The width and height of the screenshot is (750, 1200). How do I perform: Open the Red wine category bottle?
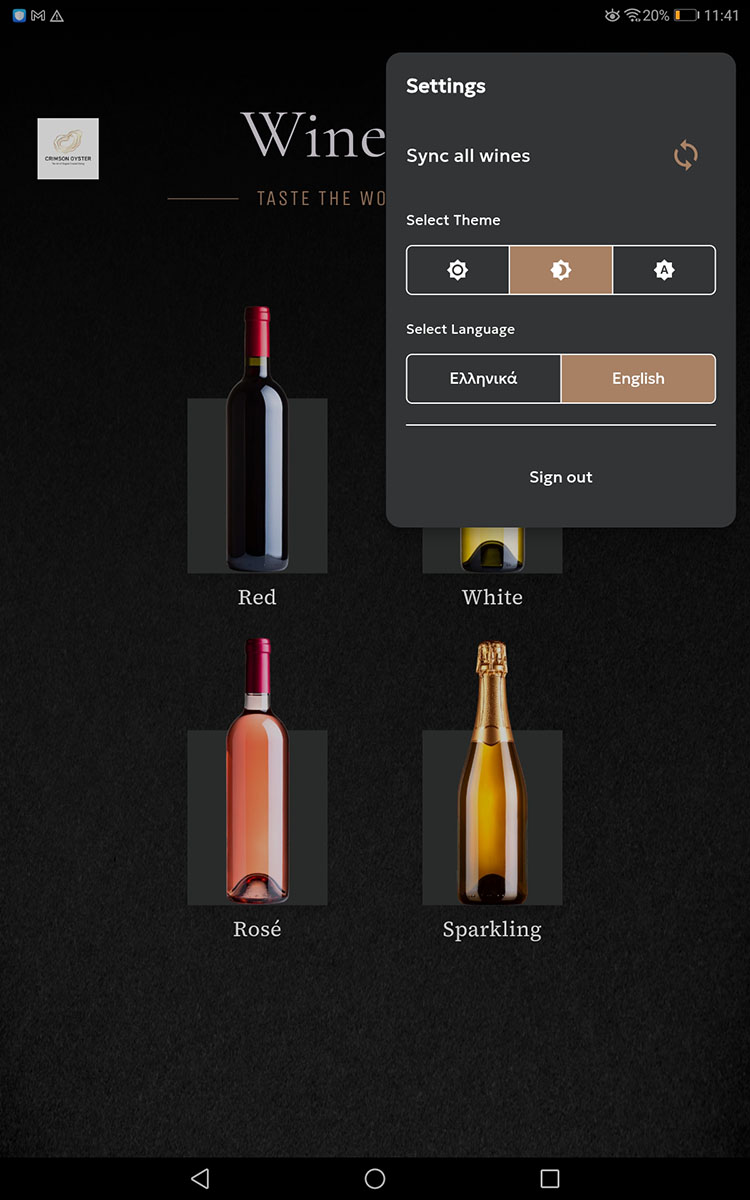(257, 439)
